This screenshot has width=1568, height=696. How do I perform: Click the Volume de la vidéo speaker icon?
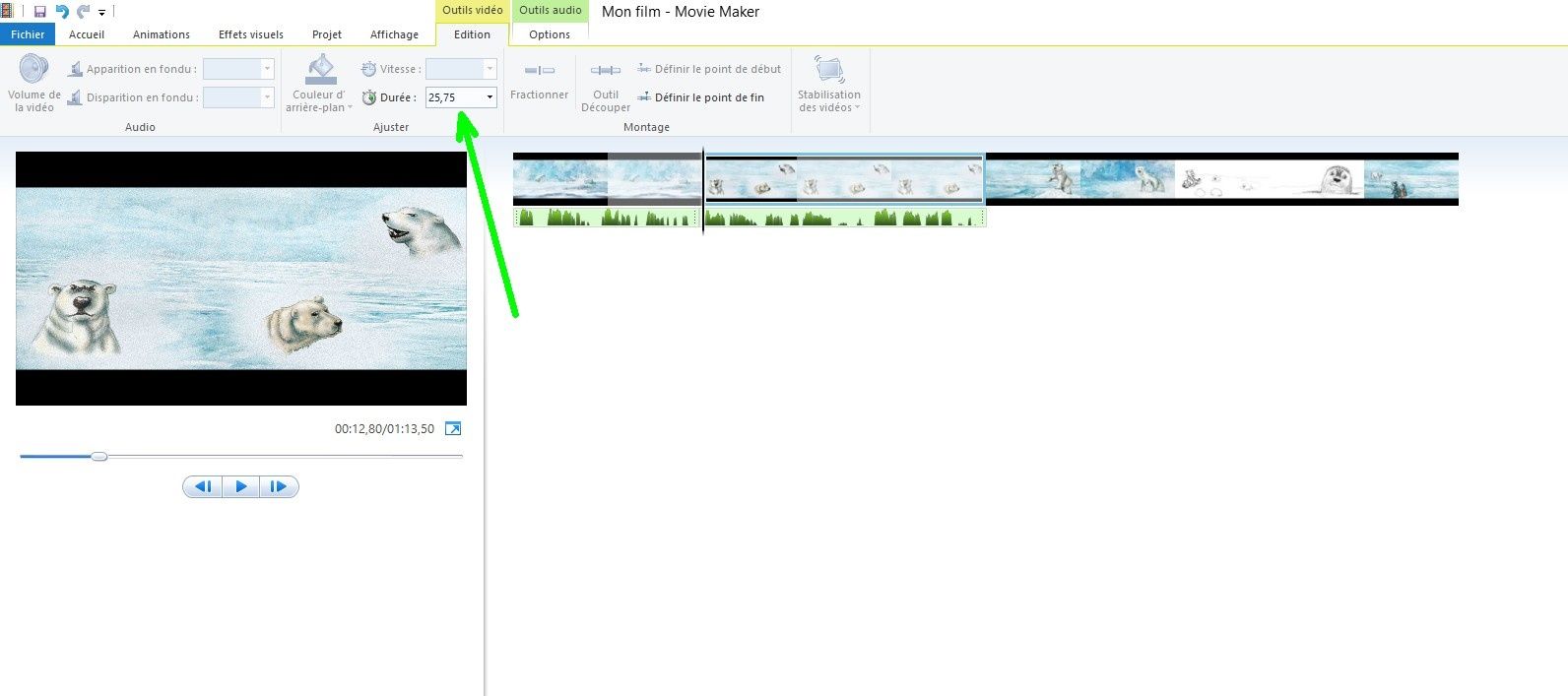coord(33,69)
